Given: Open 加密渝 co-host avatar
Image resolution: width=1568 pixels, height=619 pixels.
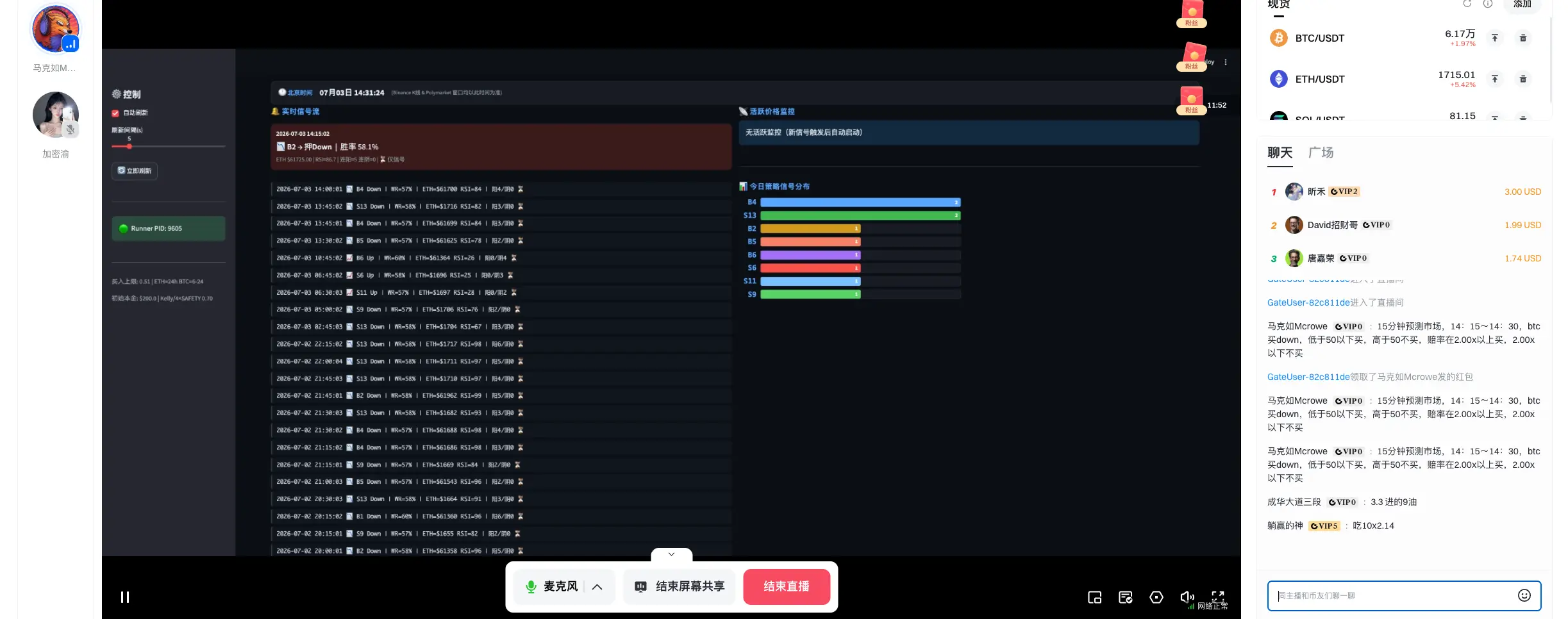Looking at the screenshot, I should tap(56, 115).
